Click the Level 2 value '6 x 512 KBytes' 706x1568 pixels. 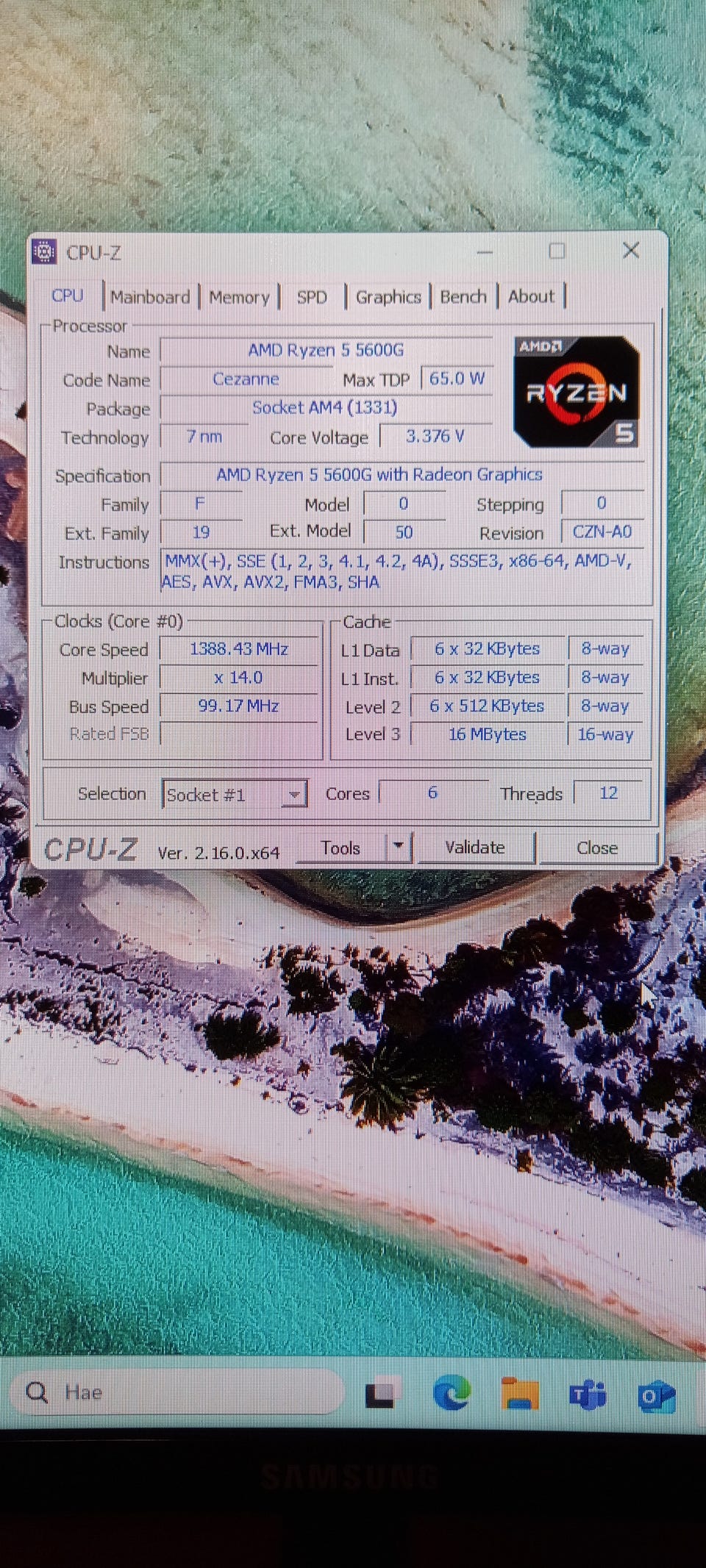click(487, 706)
